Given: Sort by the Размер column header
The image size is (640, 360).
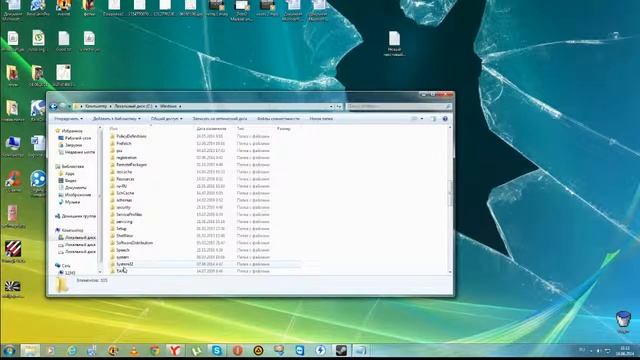Looking at the screenshot, I should [x=284, y=129].
